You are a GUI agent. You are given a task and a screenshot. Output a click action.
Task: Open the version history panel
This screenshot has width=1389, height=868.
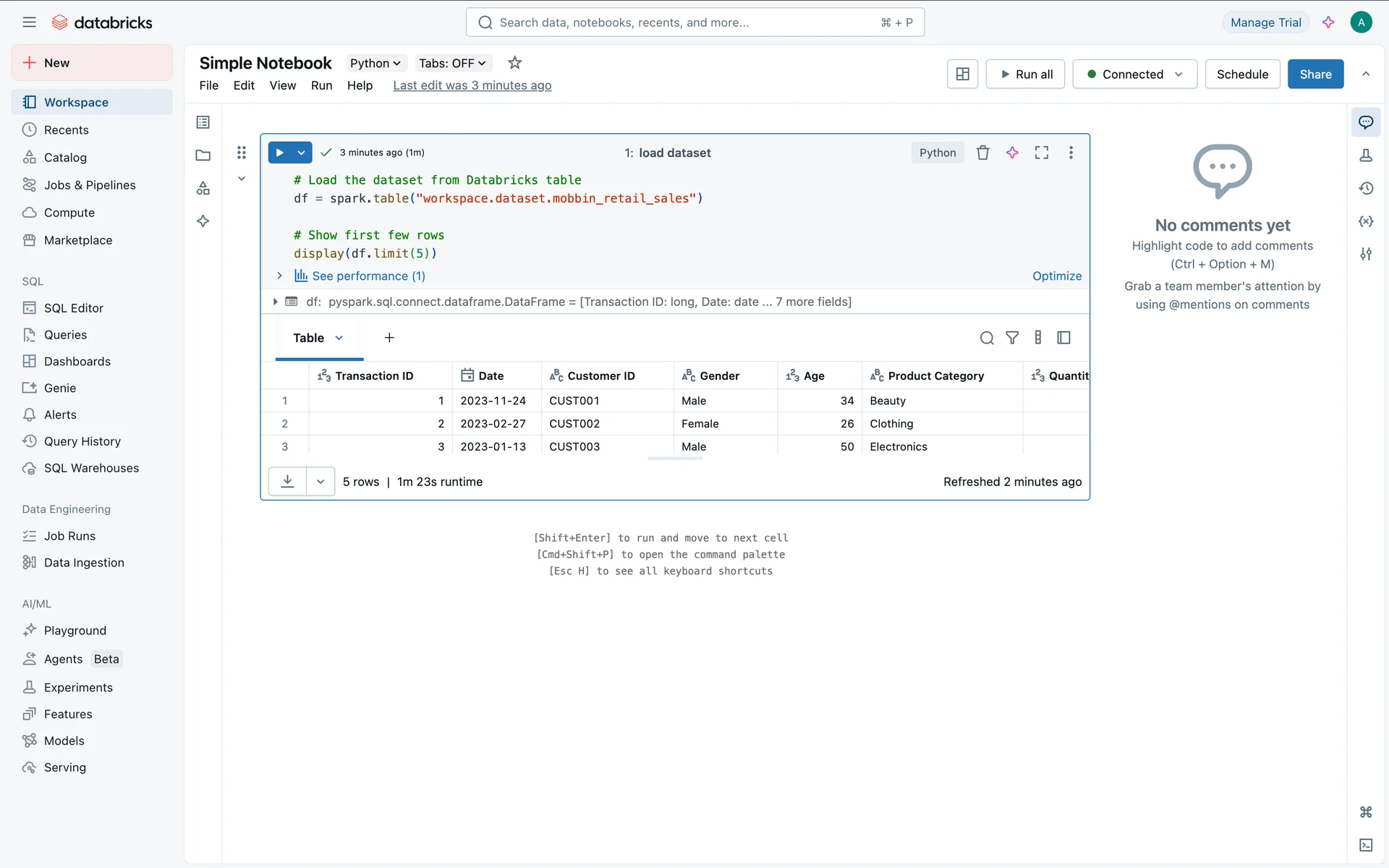click(x=1366, y=188)
